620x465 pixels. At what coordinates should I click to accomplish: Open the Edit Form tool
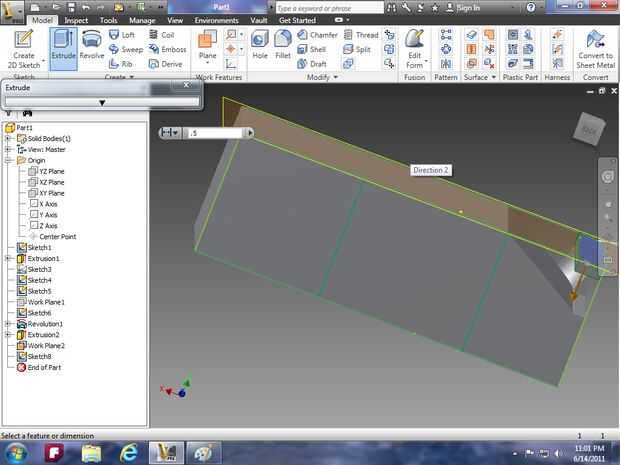pos(414,49)
